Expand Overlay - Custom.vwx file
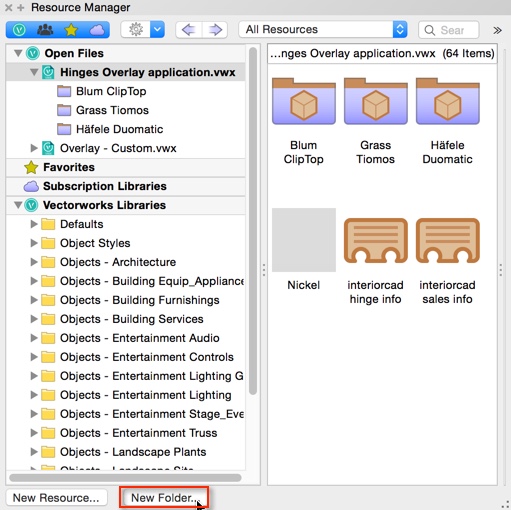511x510 pixels. (34, 148)
